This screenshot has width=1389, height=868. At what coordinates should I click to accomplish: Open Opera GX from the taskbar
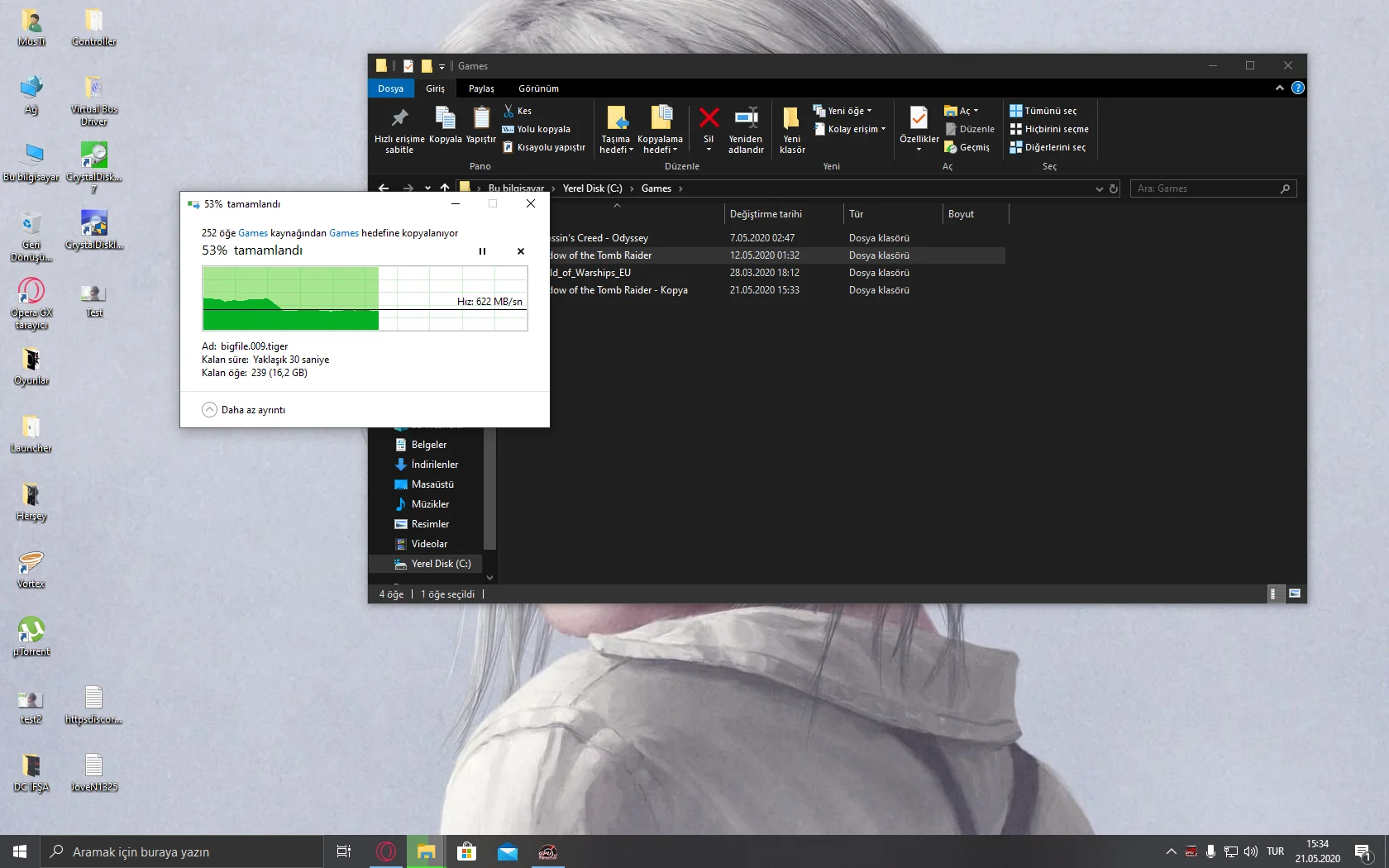tap(386, 851)
